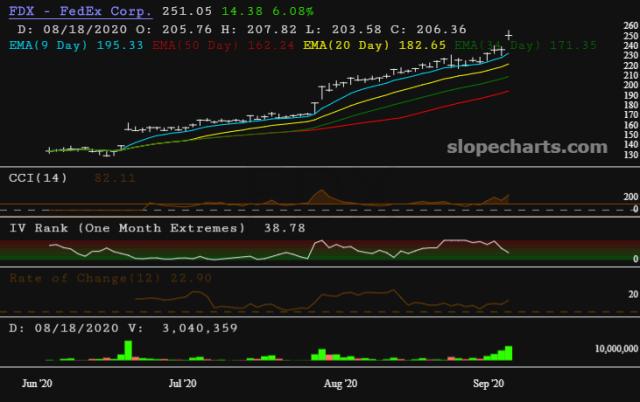This screenshot has width=640, height=402.
Task: Click the last price 251.05
Action: (x=187, y=11)
